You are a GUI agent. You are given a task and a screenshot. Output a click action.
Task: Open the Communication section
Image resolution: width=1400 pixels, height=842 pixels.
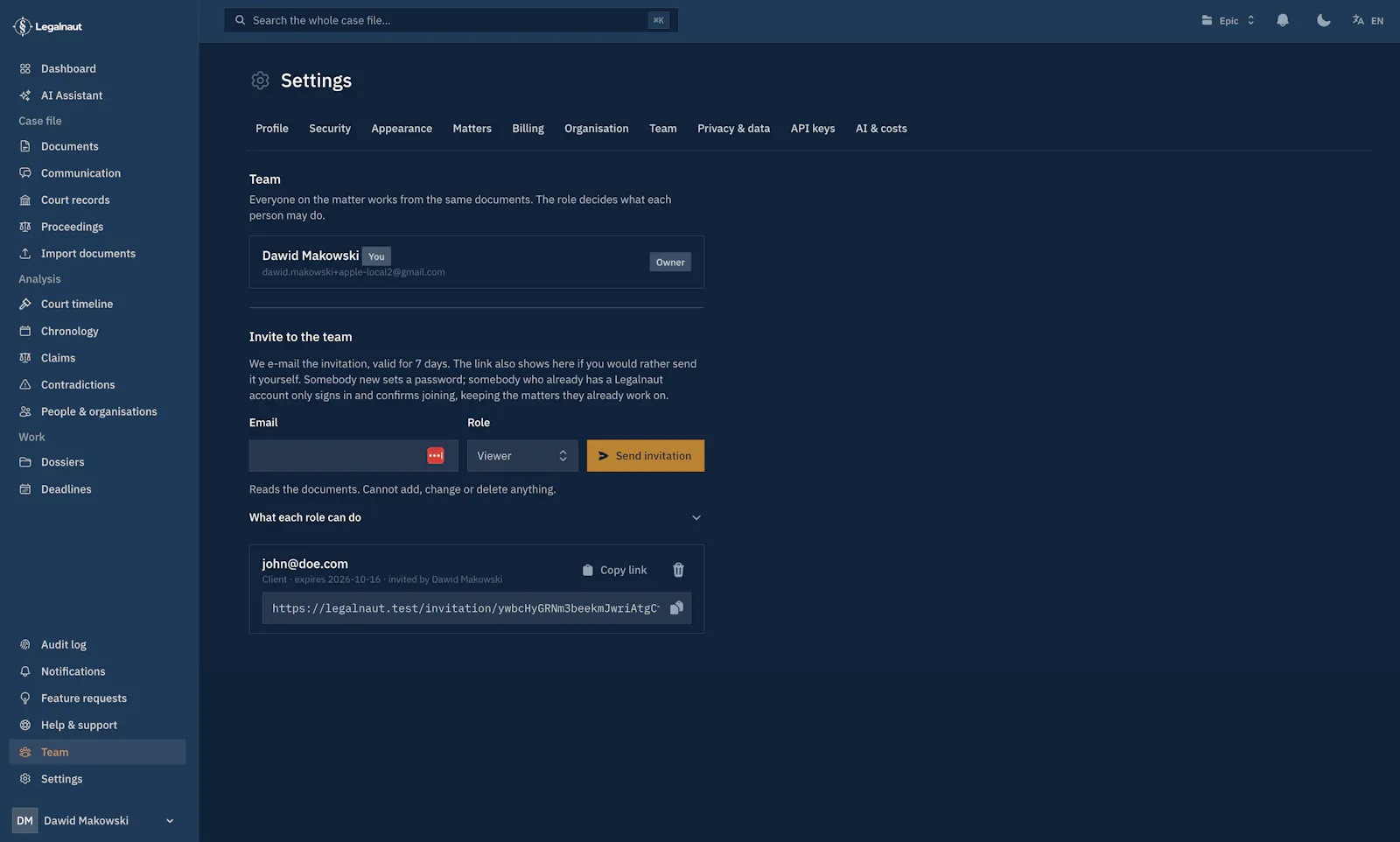click(x=97, y=173)
